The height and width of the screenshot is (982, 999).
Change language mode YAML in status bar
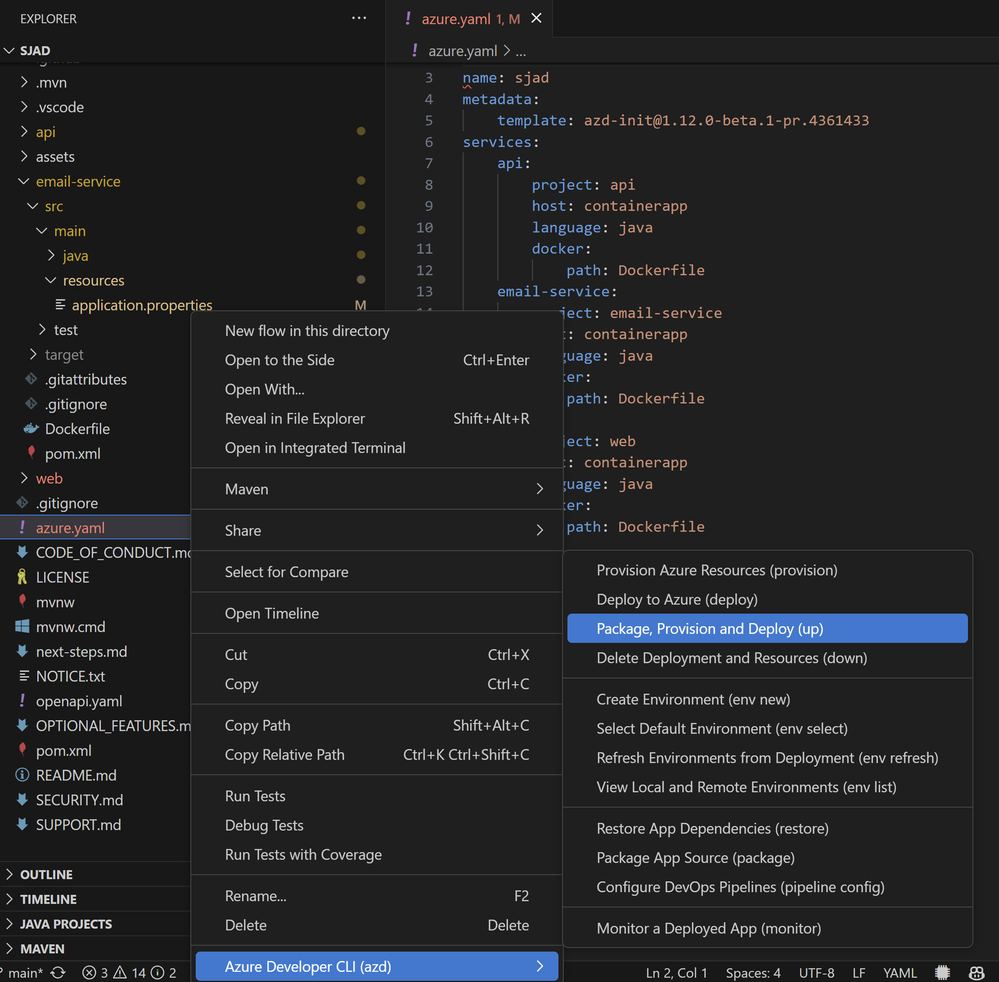(x=900, y=972)
